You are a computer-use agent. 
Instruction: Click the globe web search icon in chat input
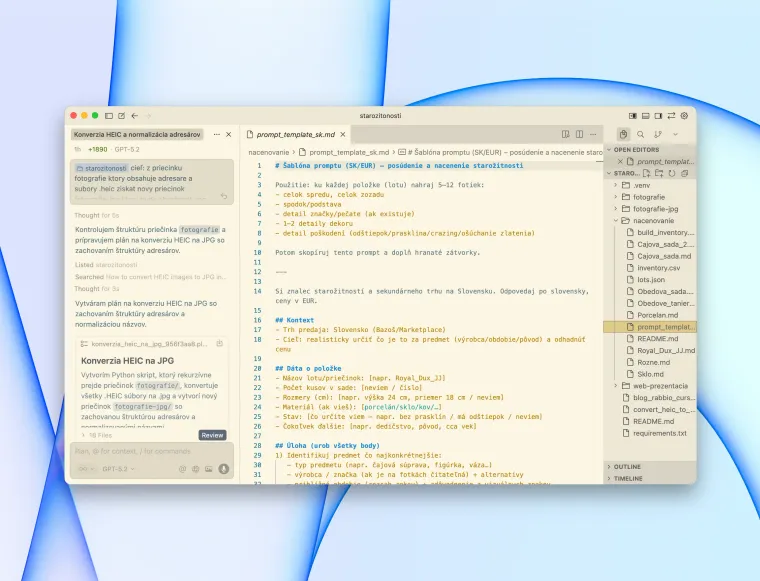196,469
